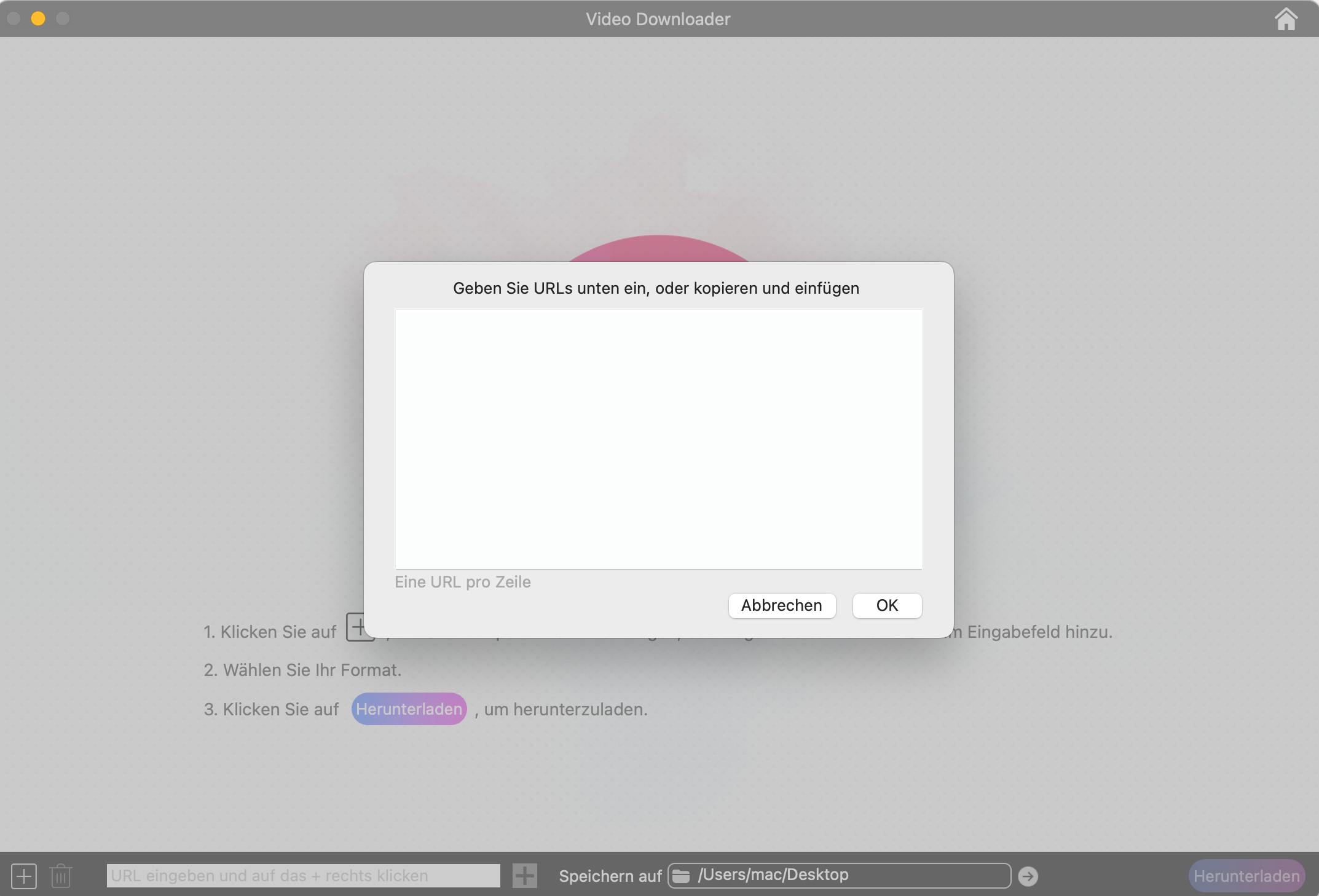Click the URL eingeben input field

[x=303, y=876]
